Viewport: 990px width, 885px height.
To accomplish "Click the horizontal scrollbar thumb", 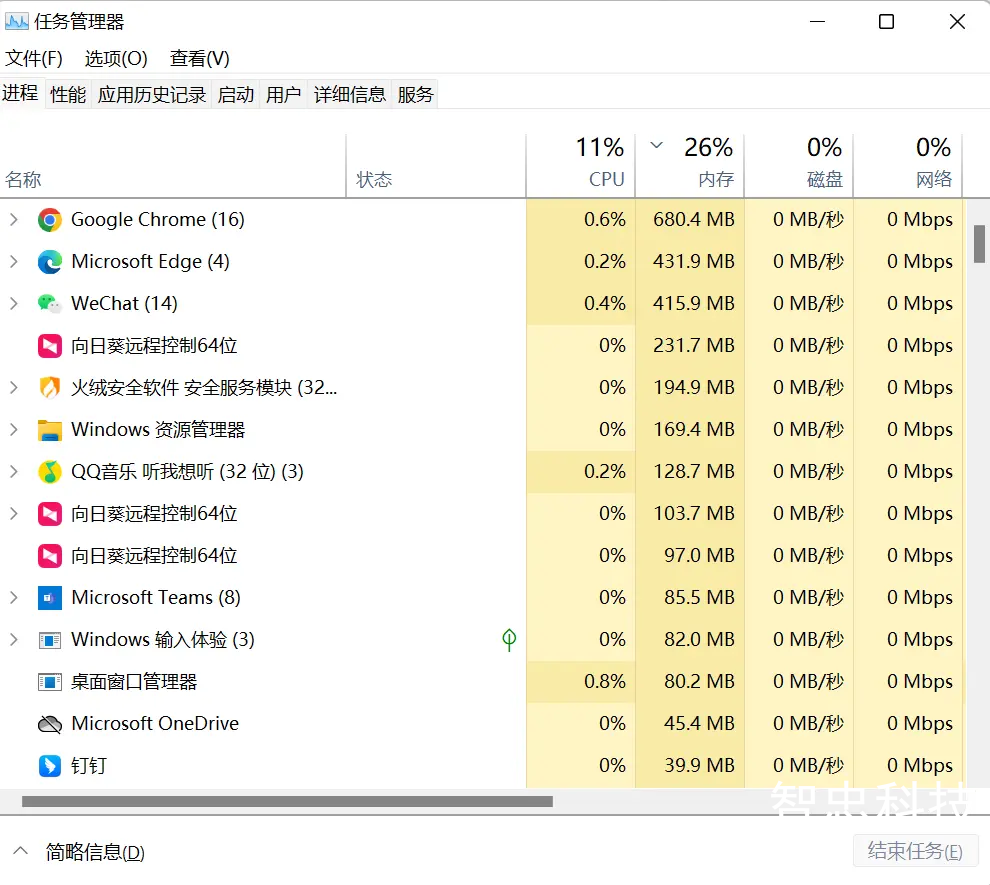I will point(287,802).
